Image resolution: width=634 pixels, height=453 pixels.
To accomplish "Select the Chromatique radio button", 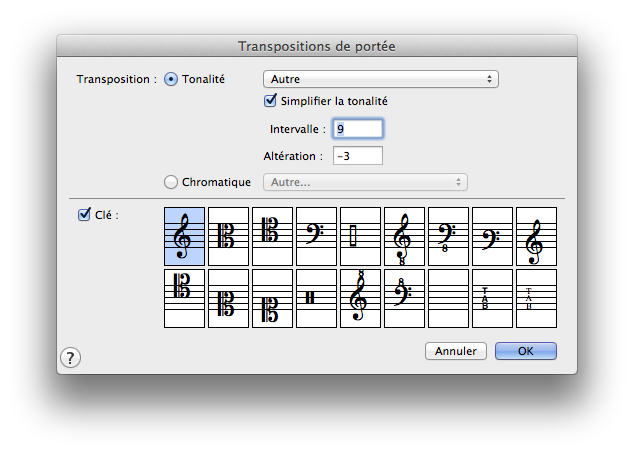I will click(x=171, y=182).
